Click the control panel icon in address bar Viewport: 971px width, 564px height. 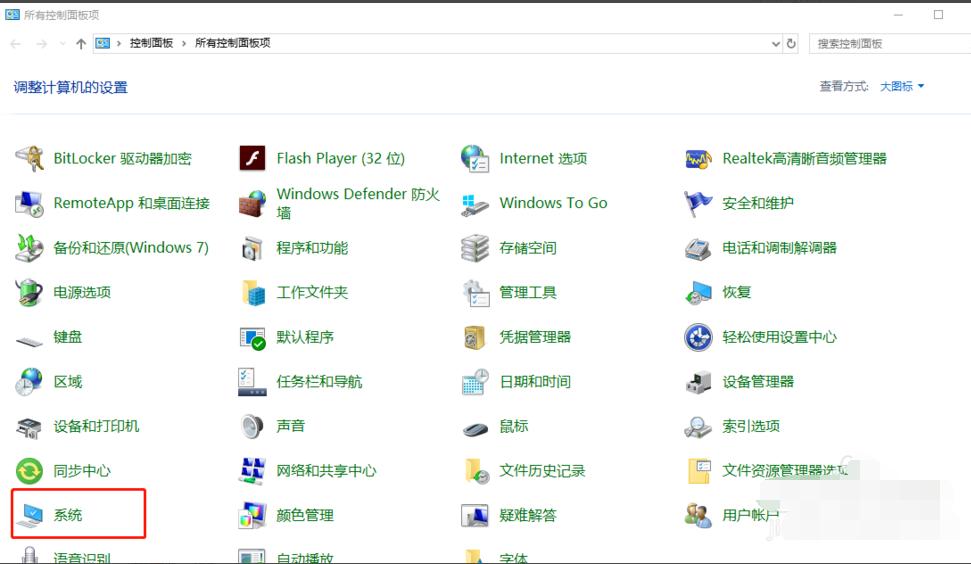point(103,43)
